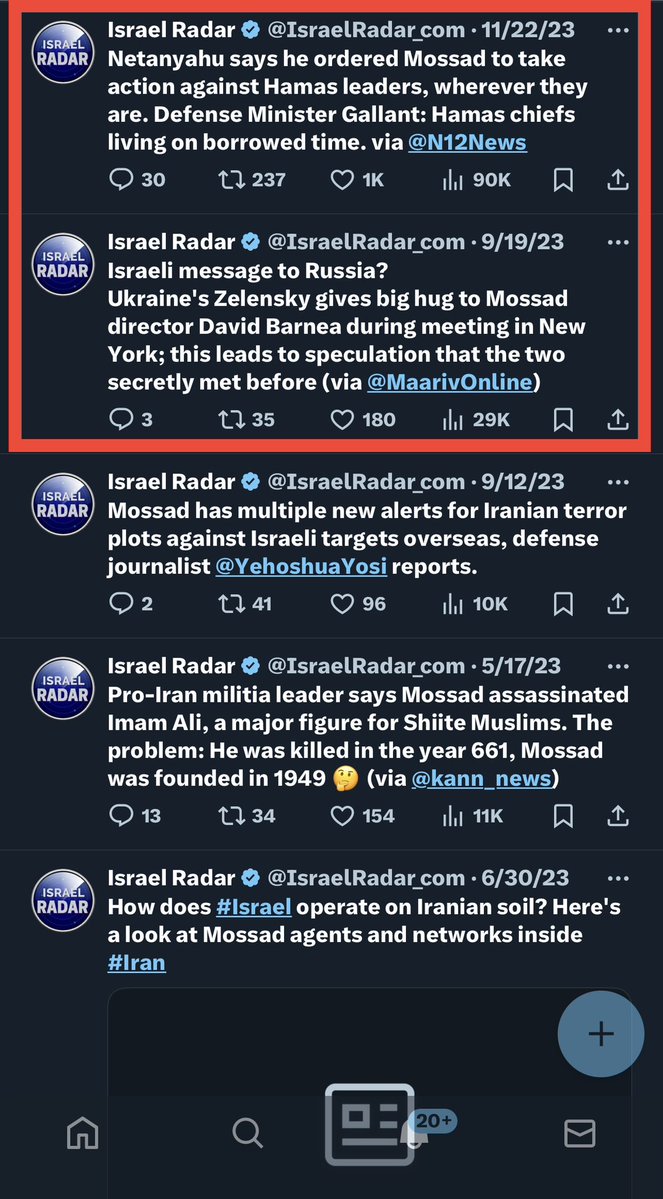Bookmark the Netanyahu Mossad order tweet

563,180
